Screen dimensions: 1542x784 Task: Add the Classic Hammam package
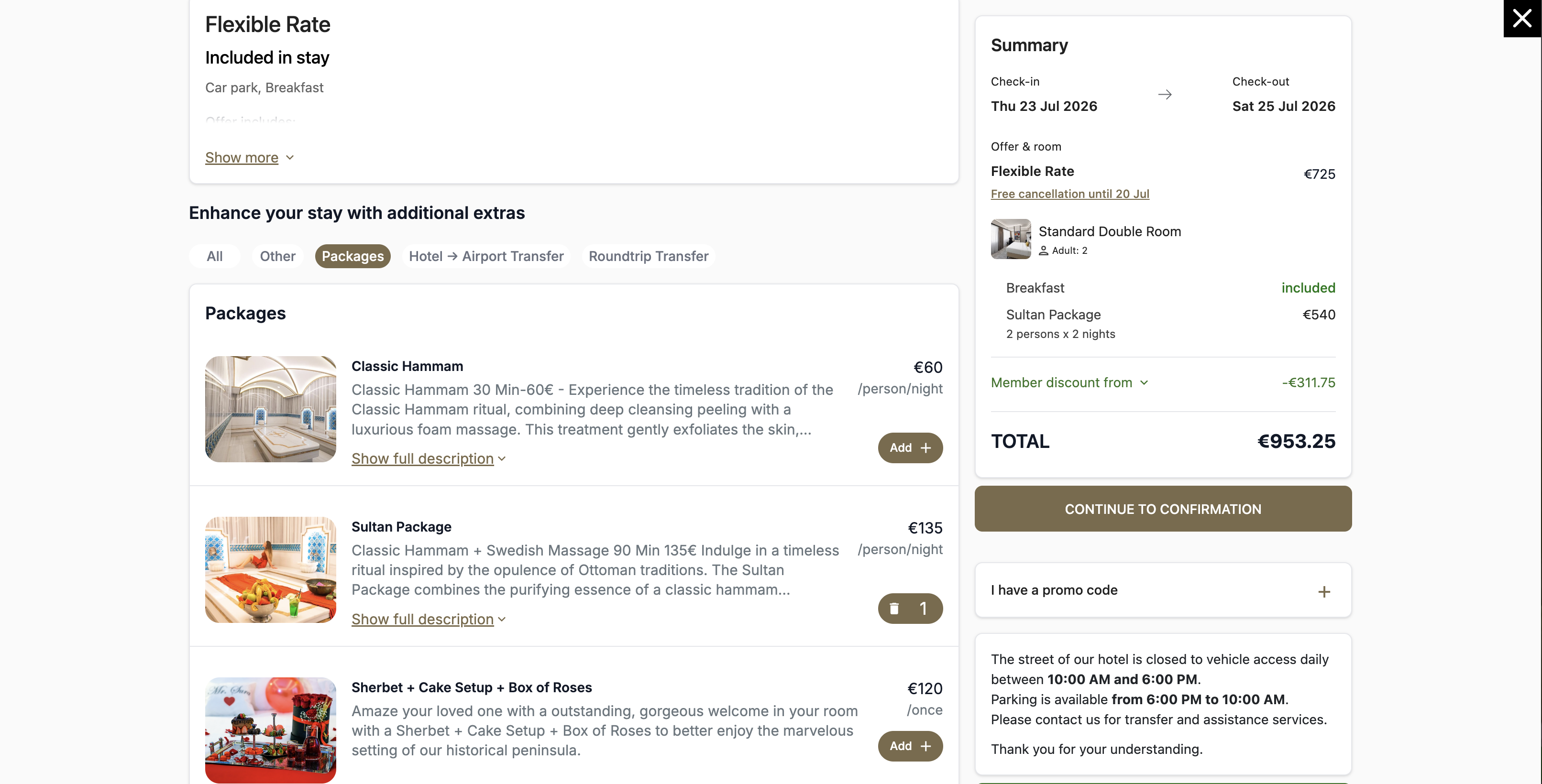(910, 447)
